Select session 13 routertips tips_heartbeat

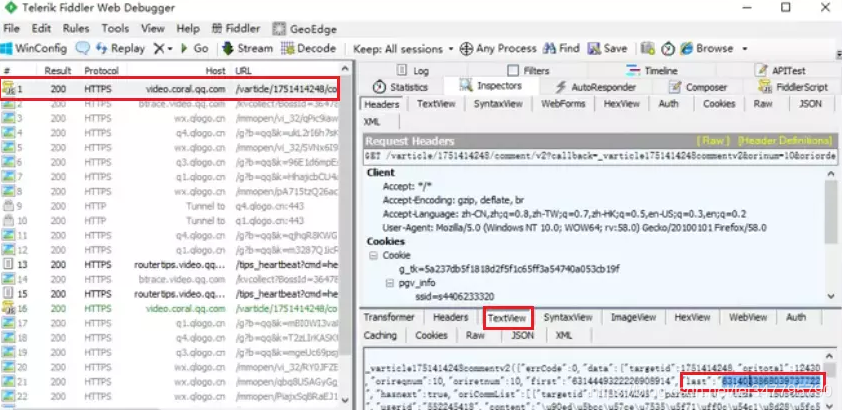click(x=170, y=265)
